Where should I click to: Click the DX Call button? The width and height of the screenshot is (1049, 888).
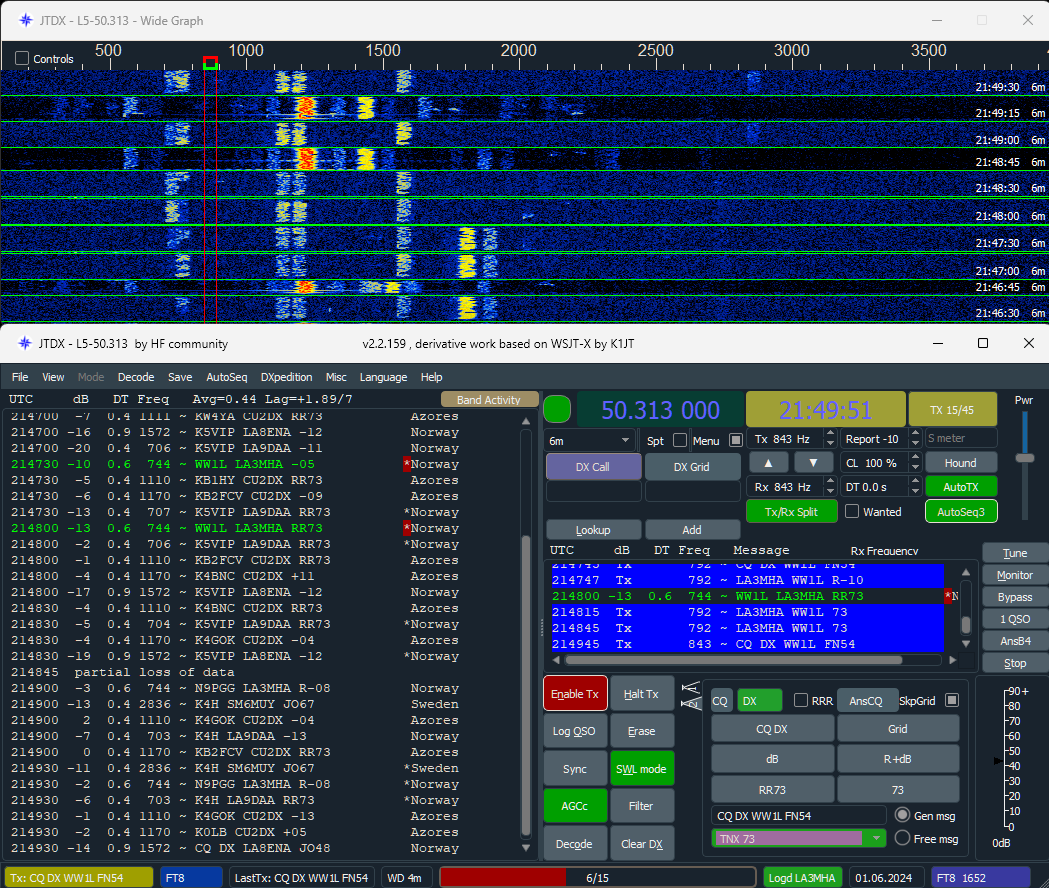[593, 466]
